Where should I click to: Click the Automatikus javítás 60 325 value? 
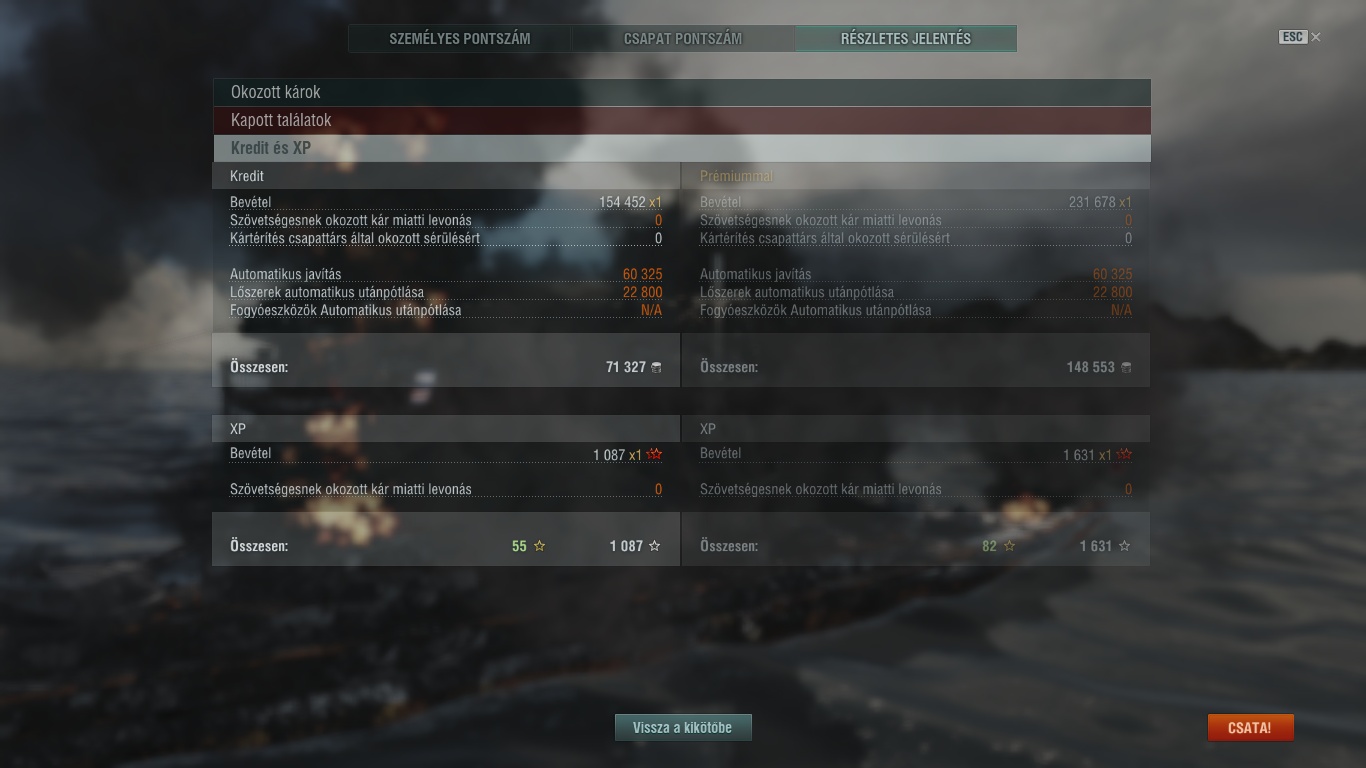642,274
